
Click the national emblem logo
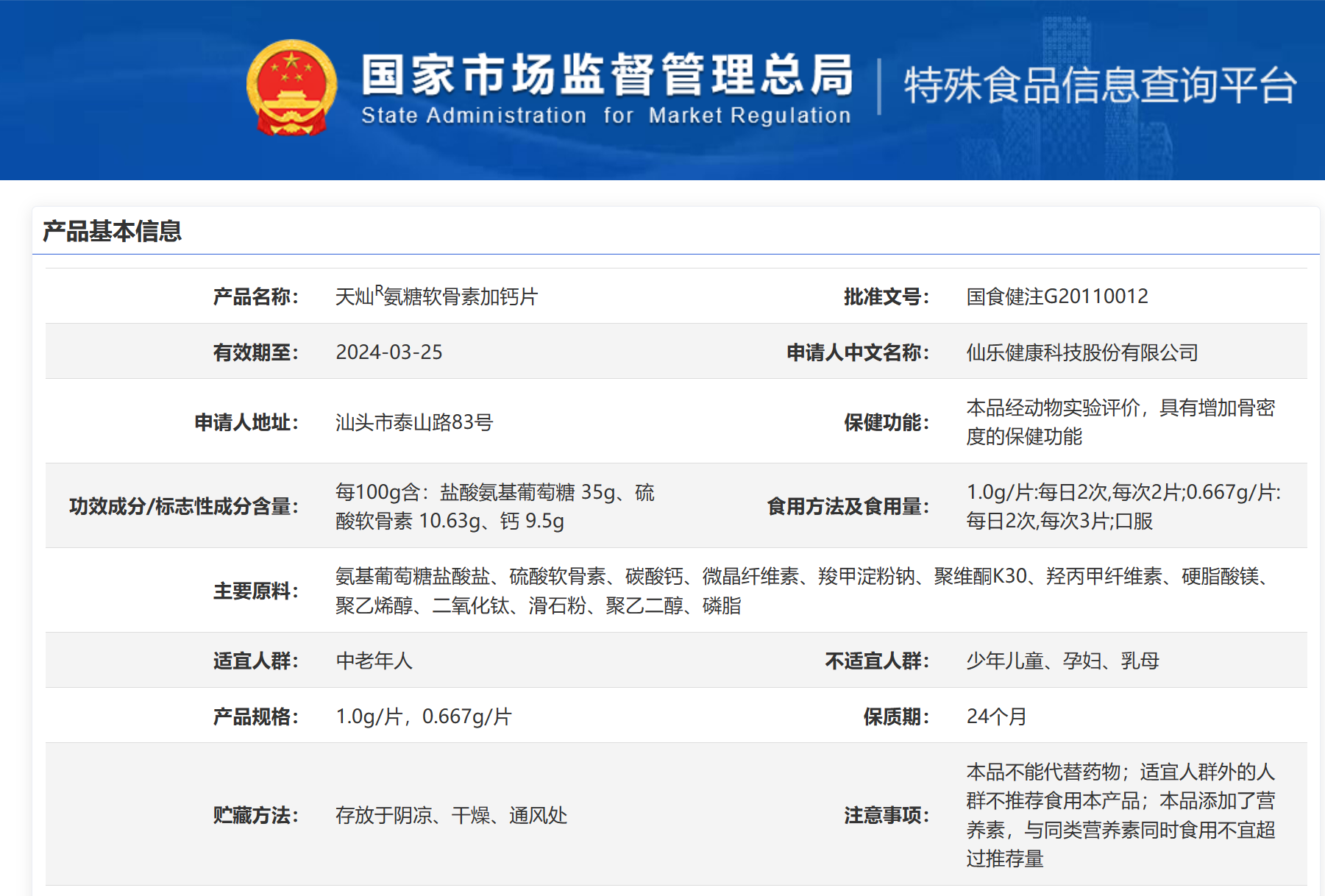coord(292,88)
